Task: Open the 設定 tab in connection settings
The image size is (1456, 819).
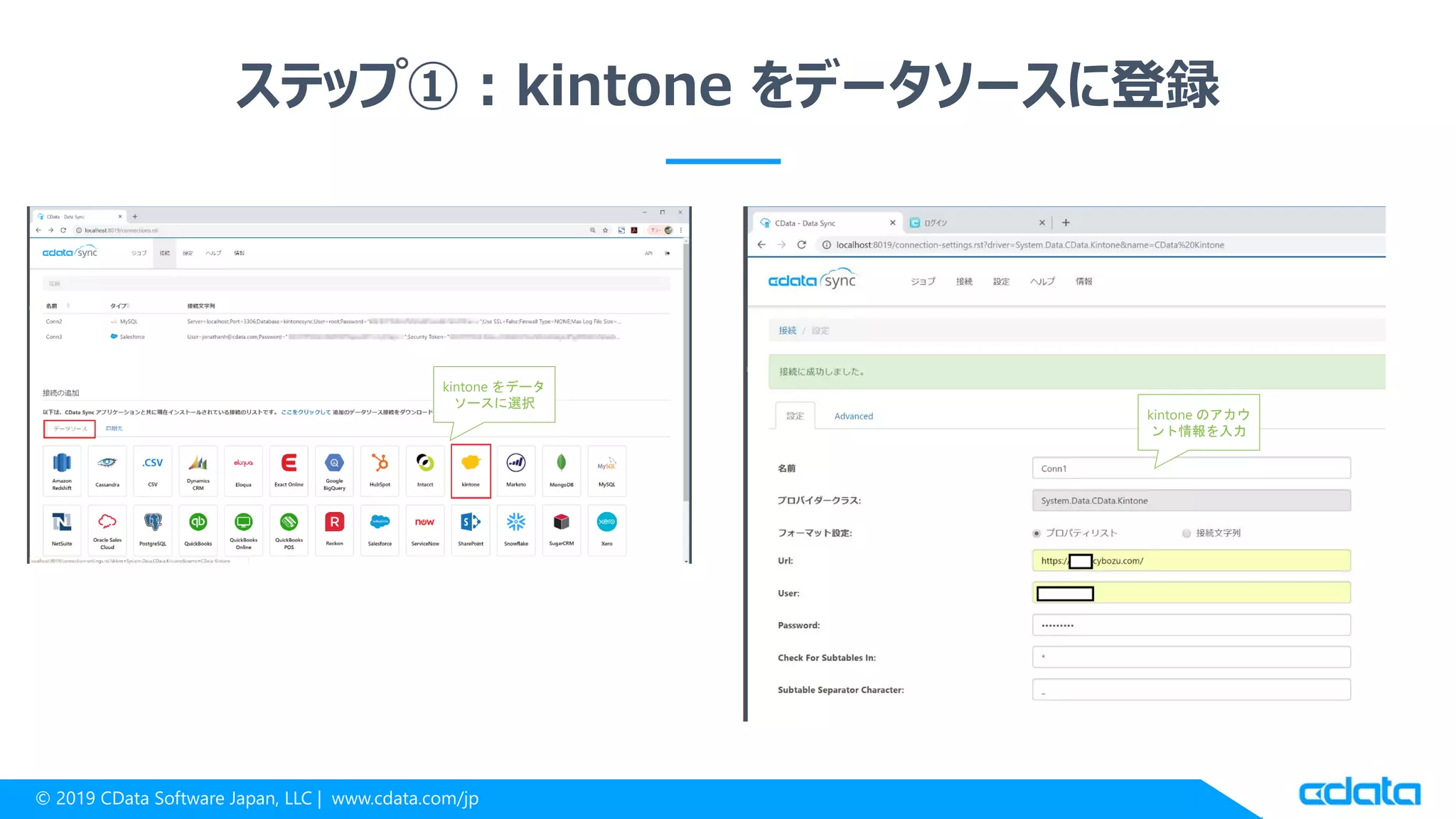Action: click(795, 416)
